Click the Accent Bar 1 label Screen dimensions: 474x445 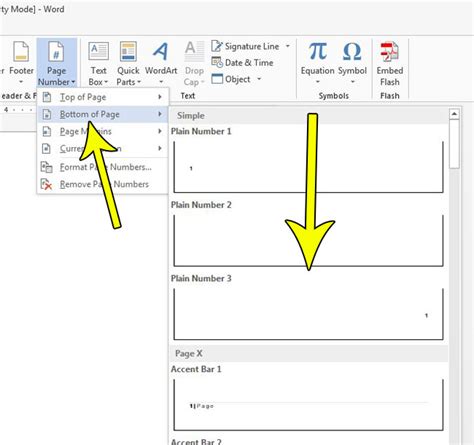click(x=196, y=369)
